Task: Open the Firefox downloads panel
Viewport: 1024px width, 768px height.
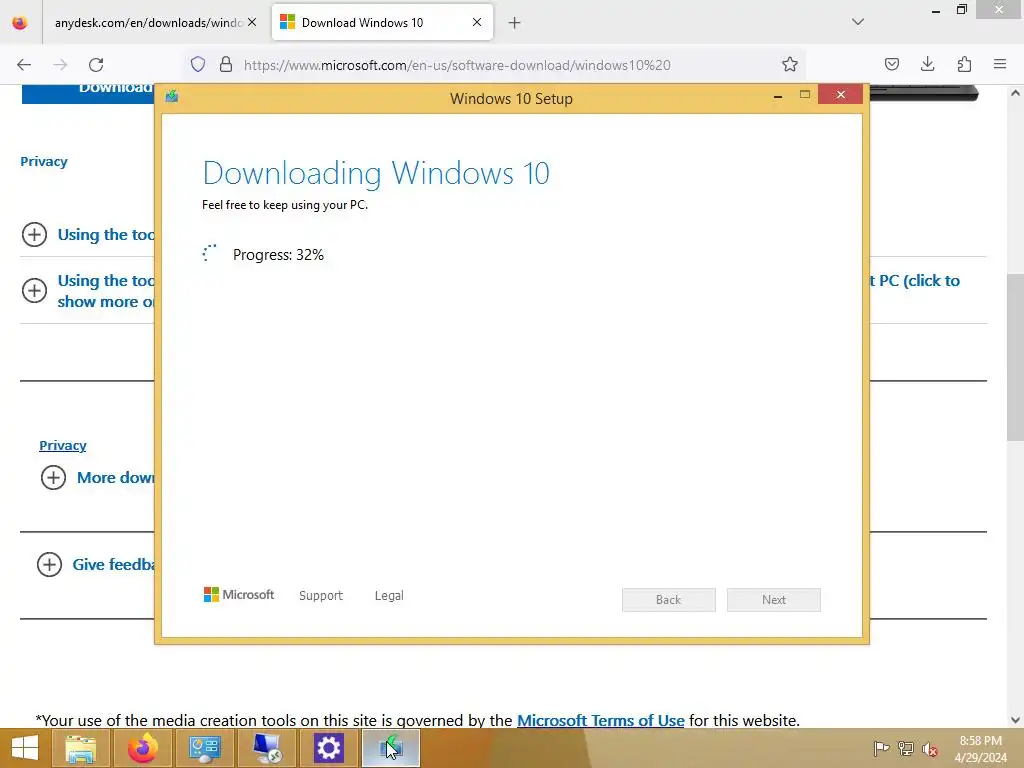Action: click(x=927, y=64)
